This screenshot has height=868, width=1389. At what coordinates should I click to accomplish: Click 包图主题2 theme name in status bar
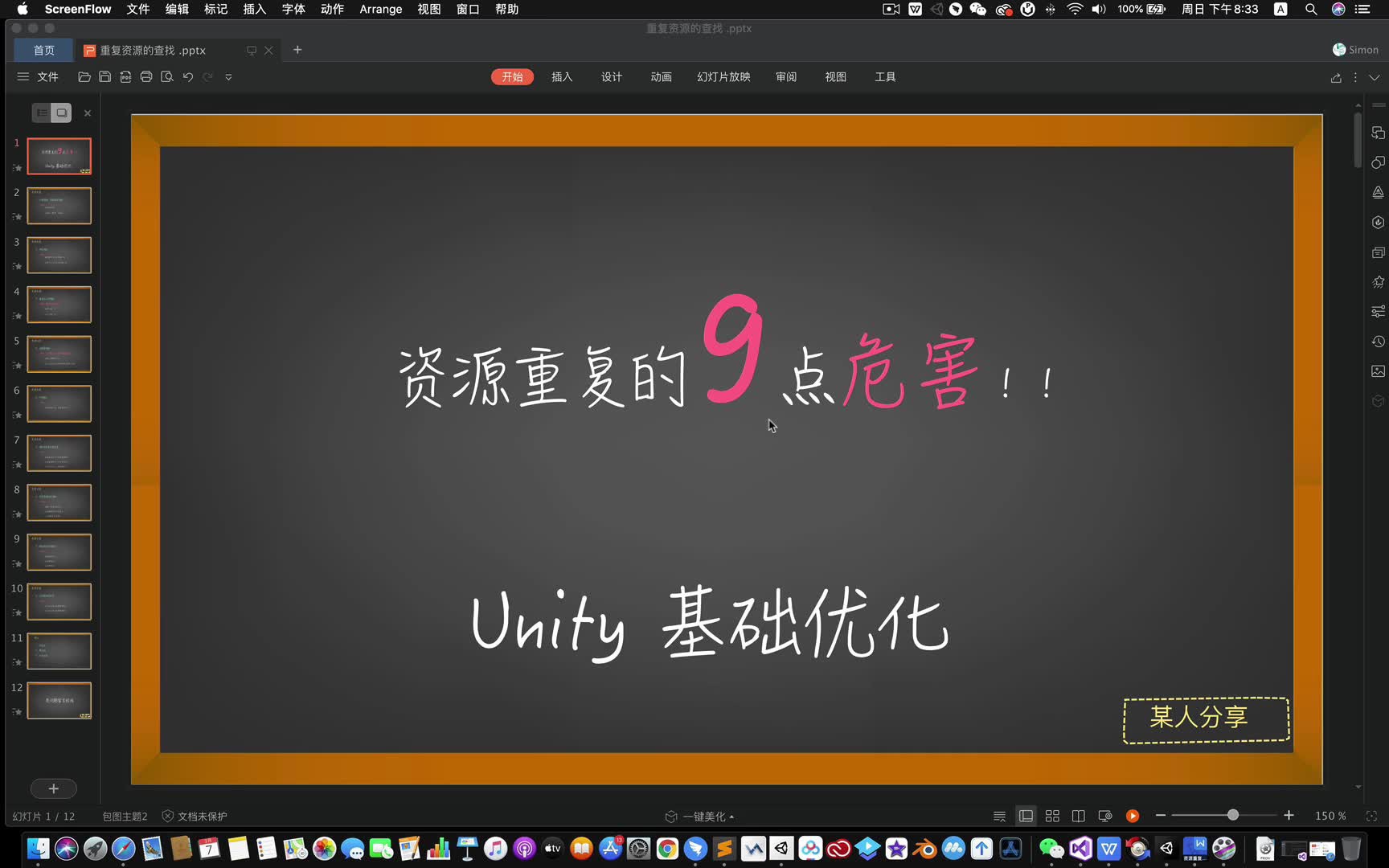pyautogui.click(x=125, y=816)
